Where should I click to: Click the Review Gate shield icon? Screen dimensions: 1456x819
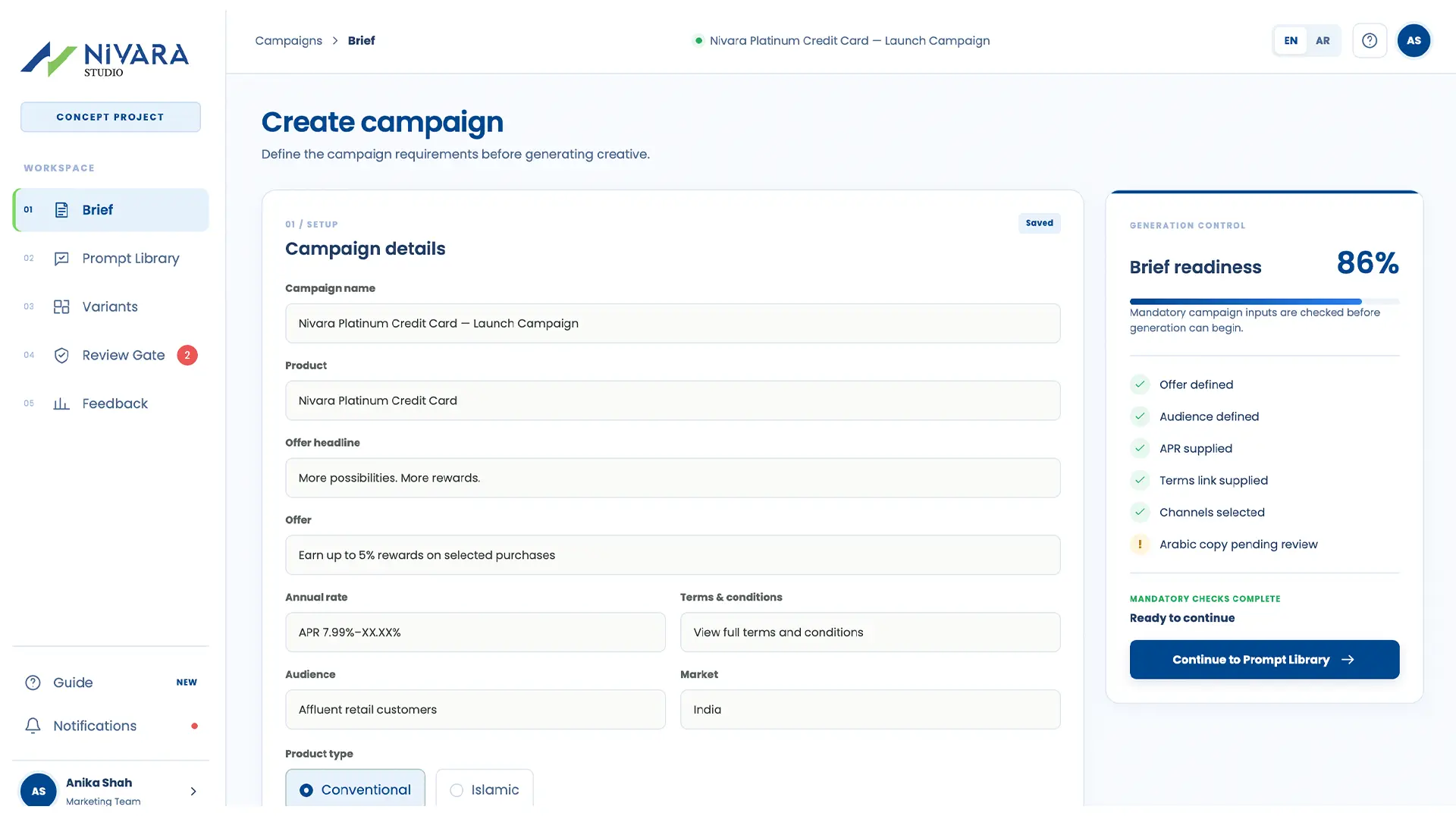coord(61,356)
